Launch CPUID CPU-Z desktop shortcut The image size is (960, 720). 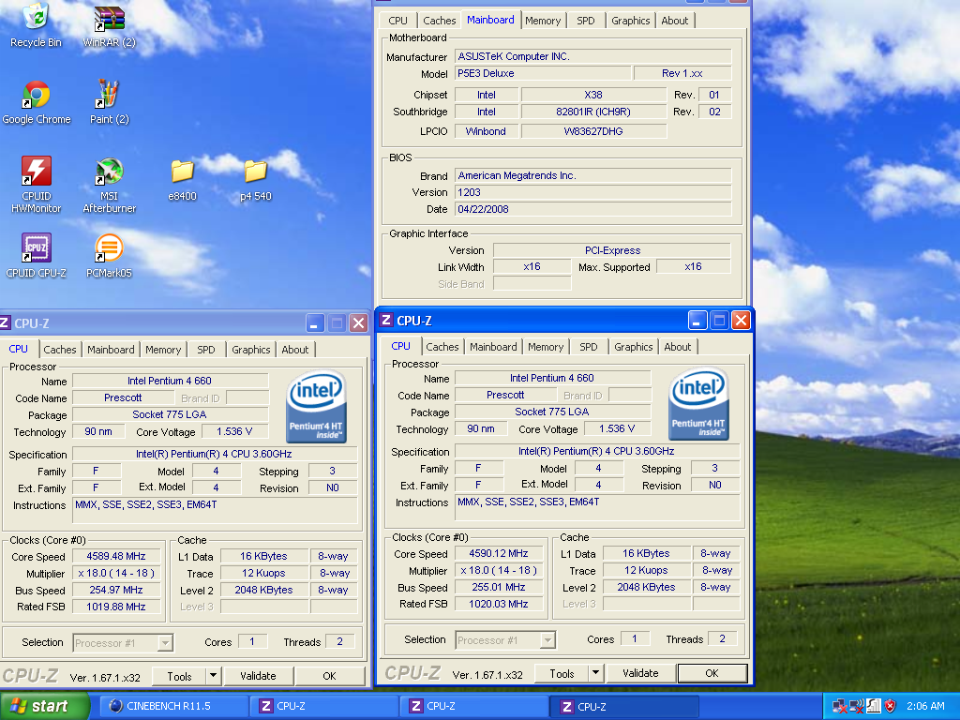(x=36, y=256)
